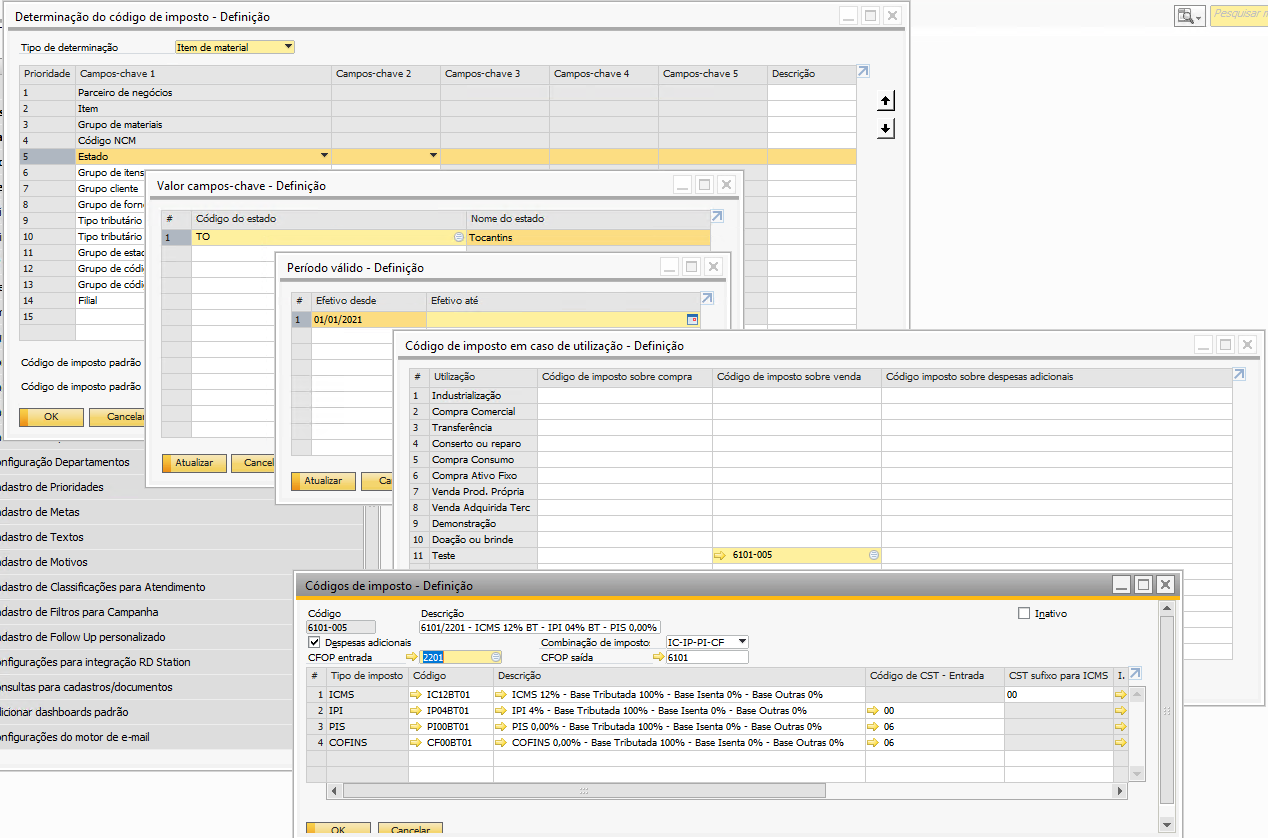The image size is (1268, 838).
Task: Select Cadastro de Filtros para Campanha
Action: tap(78, 612)
